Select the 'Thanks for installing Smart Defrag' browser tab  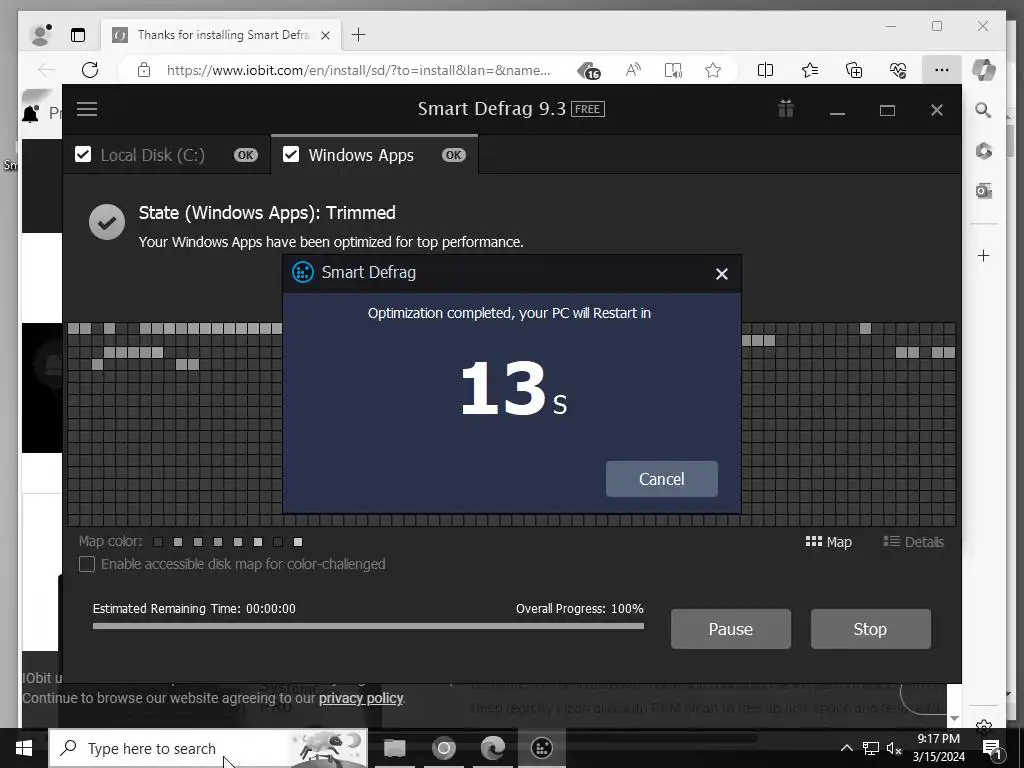(221, 35)
